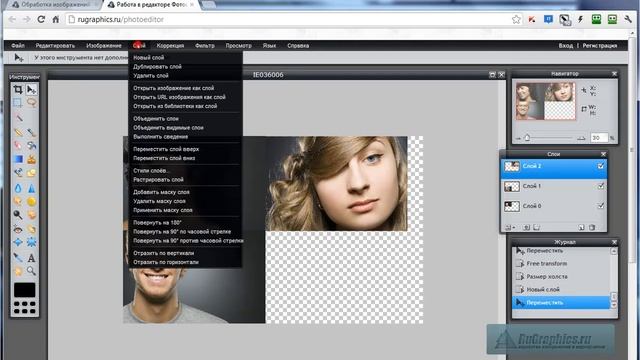
Task: Select the Lasso tool
Action: [x=31, y=103]
